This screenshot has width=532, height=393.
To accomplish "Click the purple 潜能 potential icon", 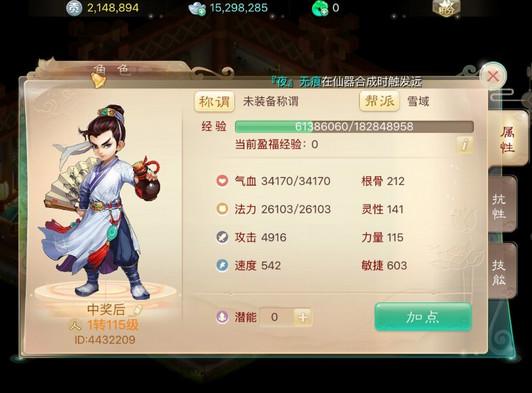I will coord(222,317).
